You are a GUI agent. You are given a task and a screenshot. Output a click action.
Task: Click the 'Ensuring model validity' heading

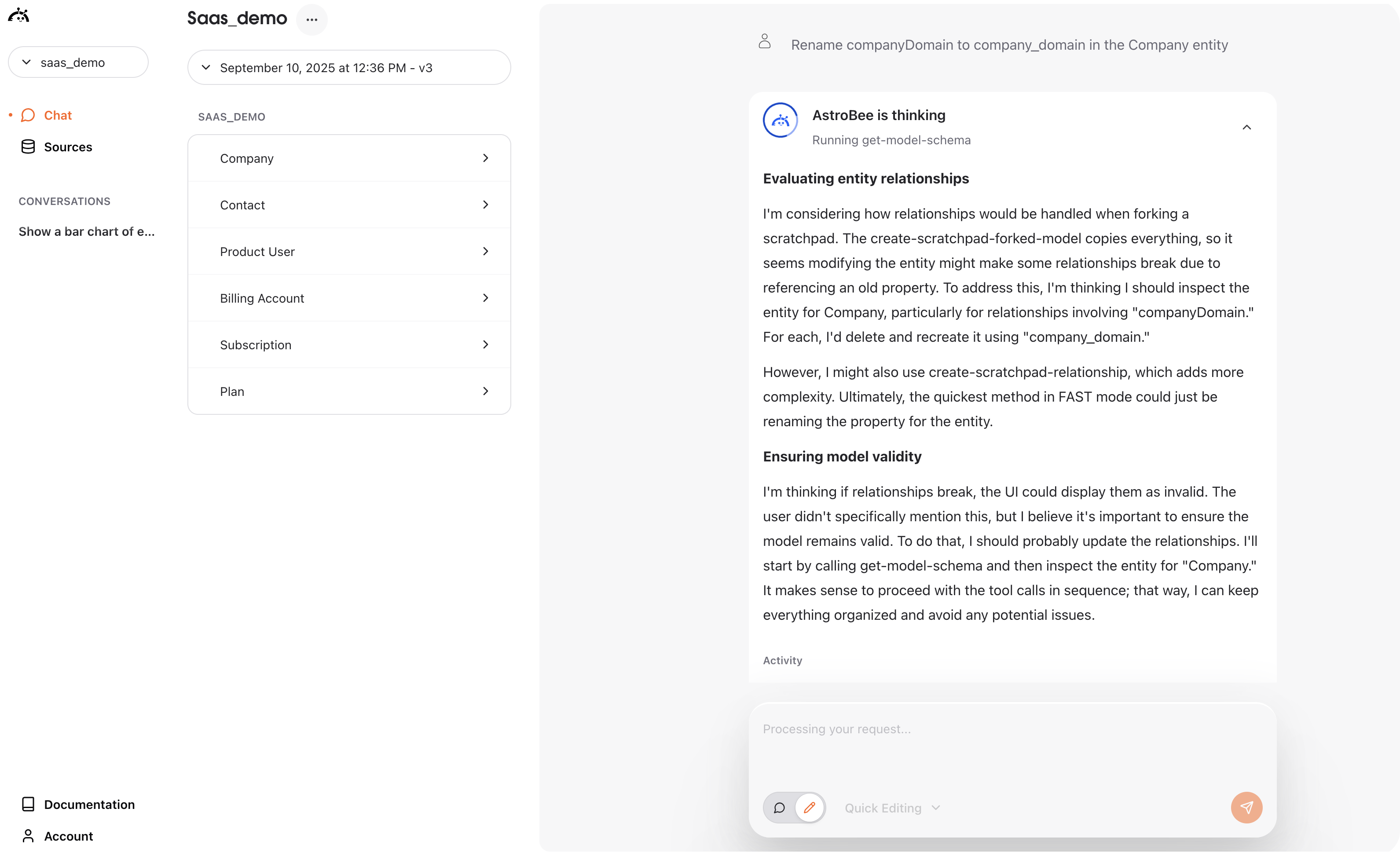tap(842, 456)
